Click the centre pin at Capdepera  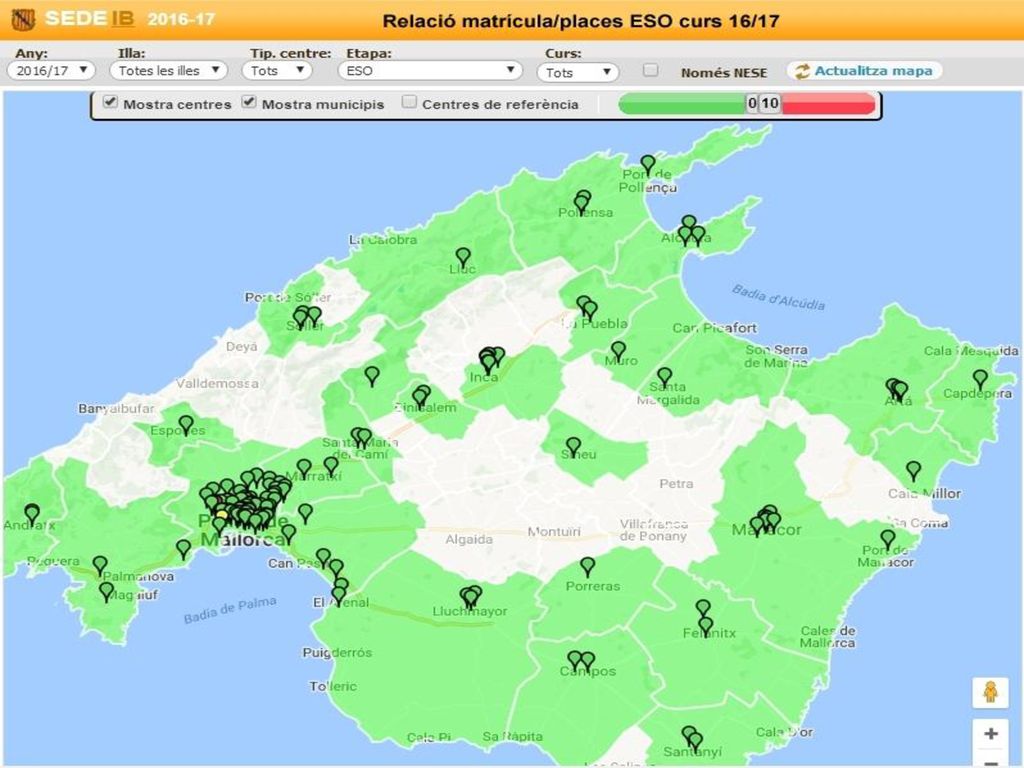(x=980, y=379)
